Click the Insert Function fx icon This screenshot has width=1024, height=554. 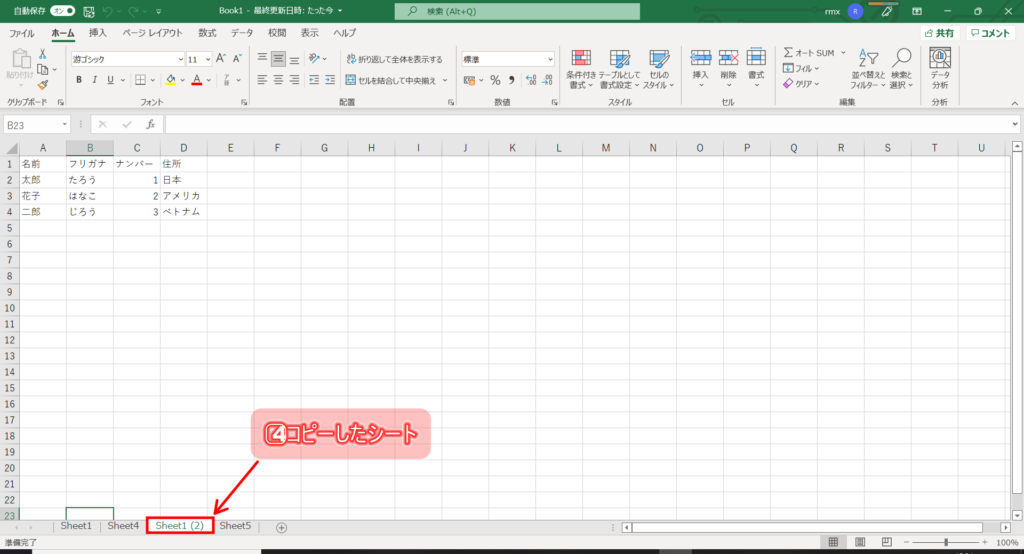click(150, 124)
